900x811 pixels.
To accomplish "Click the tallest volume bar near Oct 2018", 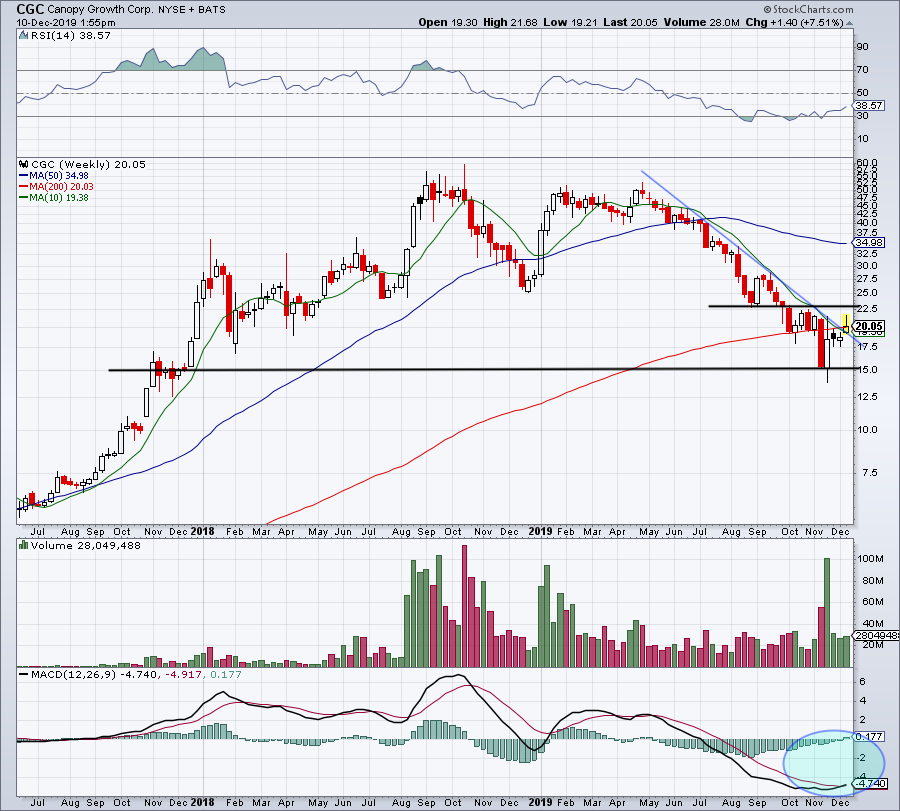I will tap(464, 606).
